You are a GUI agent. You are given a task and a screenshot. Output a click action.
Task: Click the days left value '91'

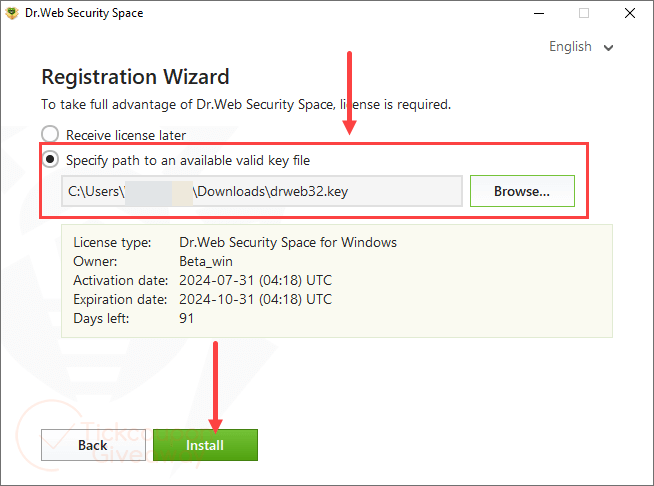pos(186,318)
